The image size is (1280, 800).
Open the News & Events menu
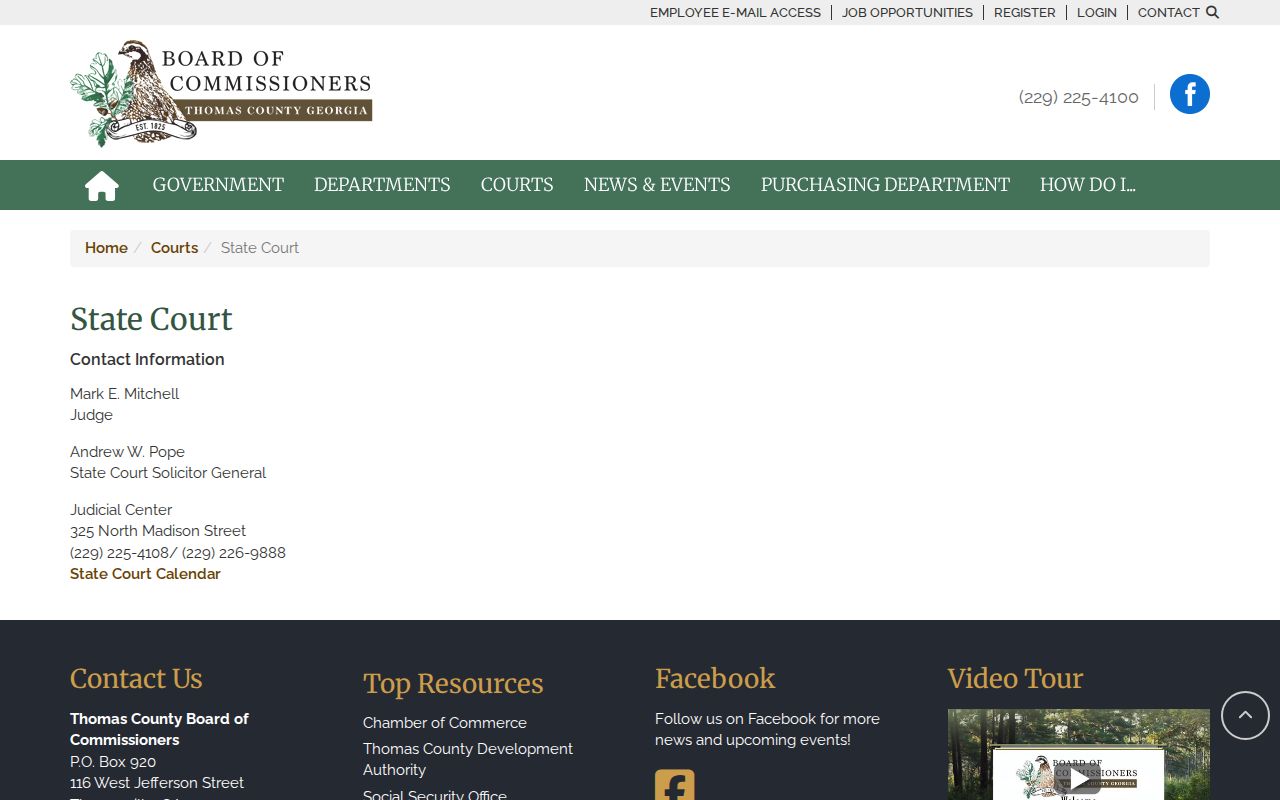(x=657, y=185)
